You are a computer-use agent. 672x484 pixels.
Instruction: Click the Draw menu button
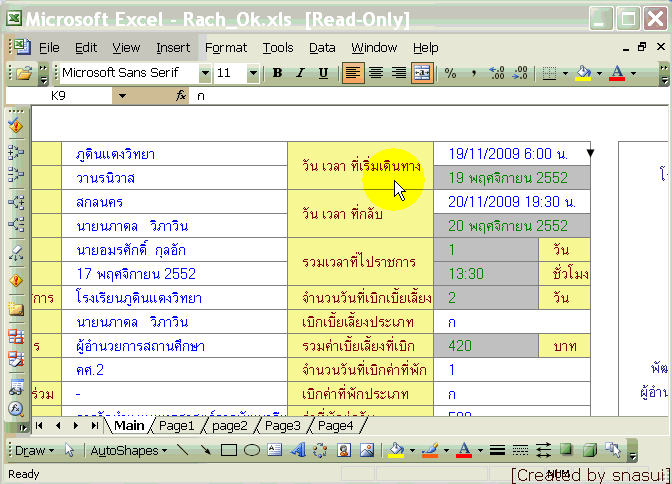click(x=33, y=451)
